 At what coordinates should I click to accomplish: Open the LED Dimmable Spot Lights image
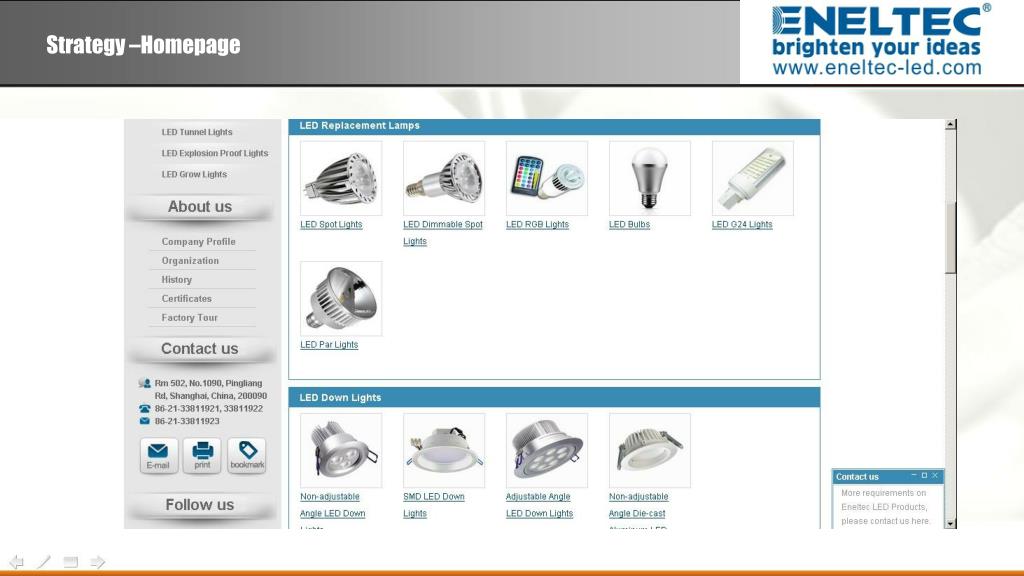(444, 178)
